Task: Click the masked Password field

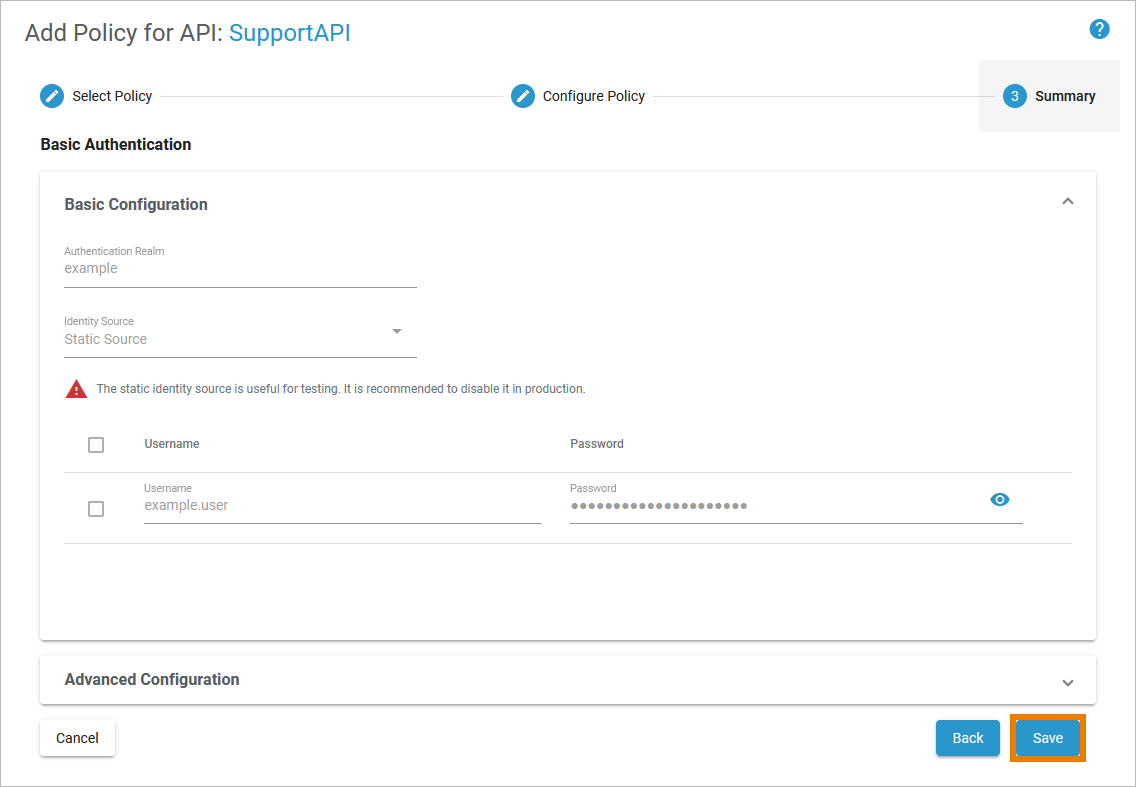Action: click(770, 506)
